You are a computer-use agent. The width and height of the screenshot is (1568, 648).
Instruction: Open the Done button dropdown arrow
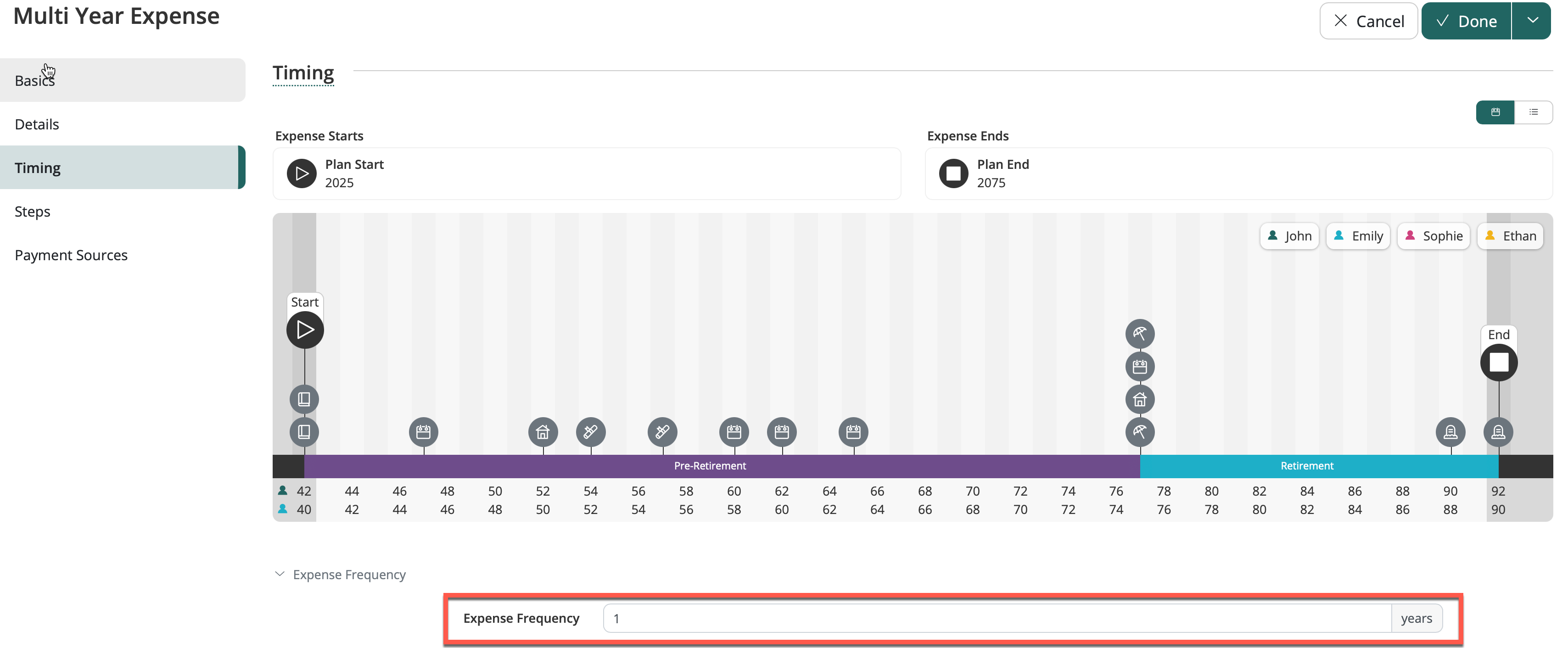point(1532,21)
